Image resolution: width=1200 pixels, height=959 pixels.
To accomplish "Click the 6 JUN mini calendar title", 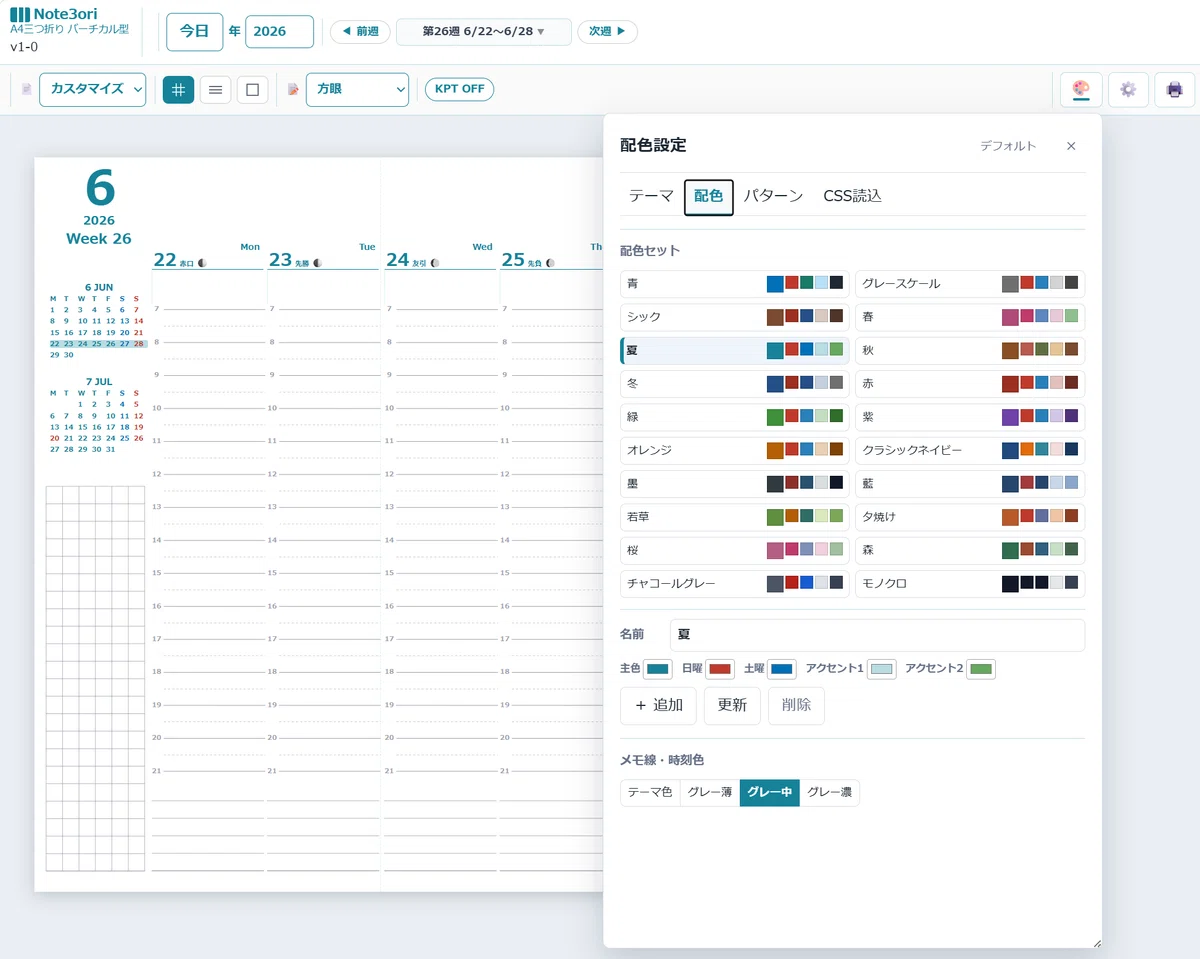I will (99, 287).
